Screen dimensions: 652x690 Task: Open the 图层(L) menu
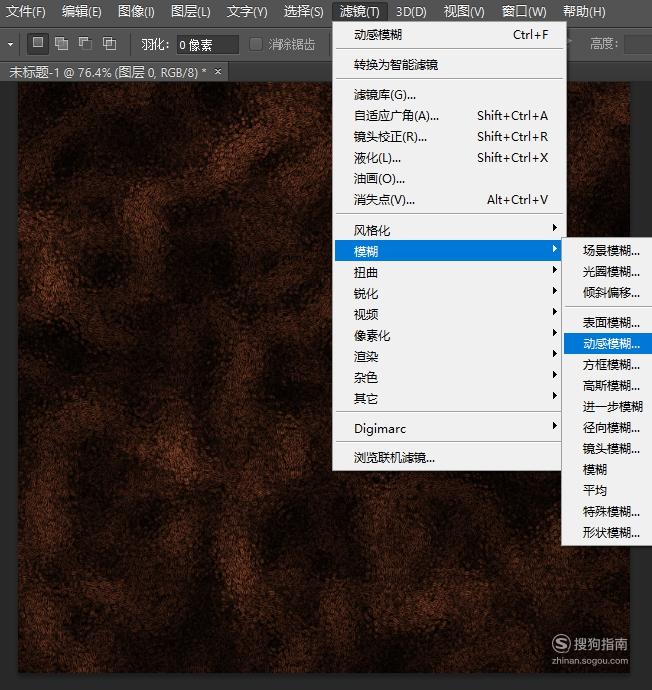pos(190,11)
